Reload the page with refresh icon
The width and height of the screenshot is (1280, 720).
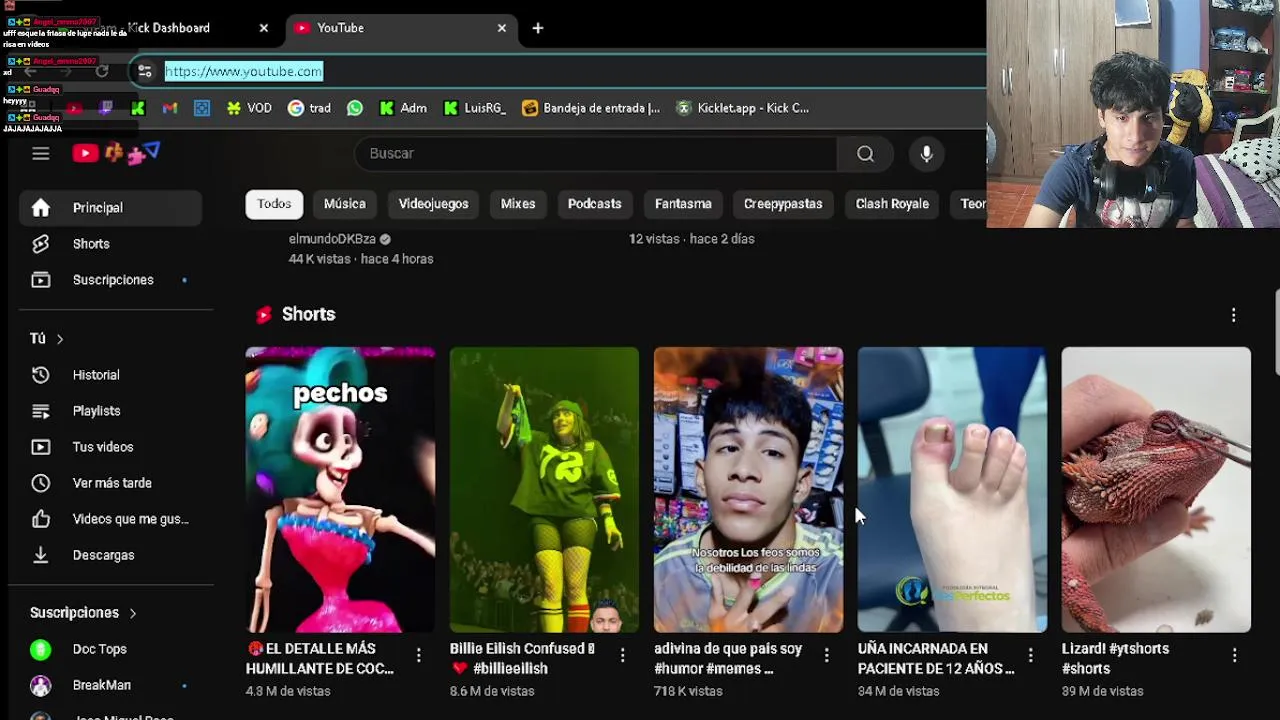(x=102, y=71)
